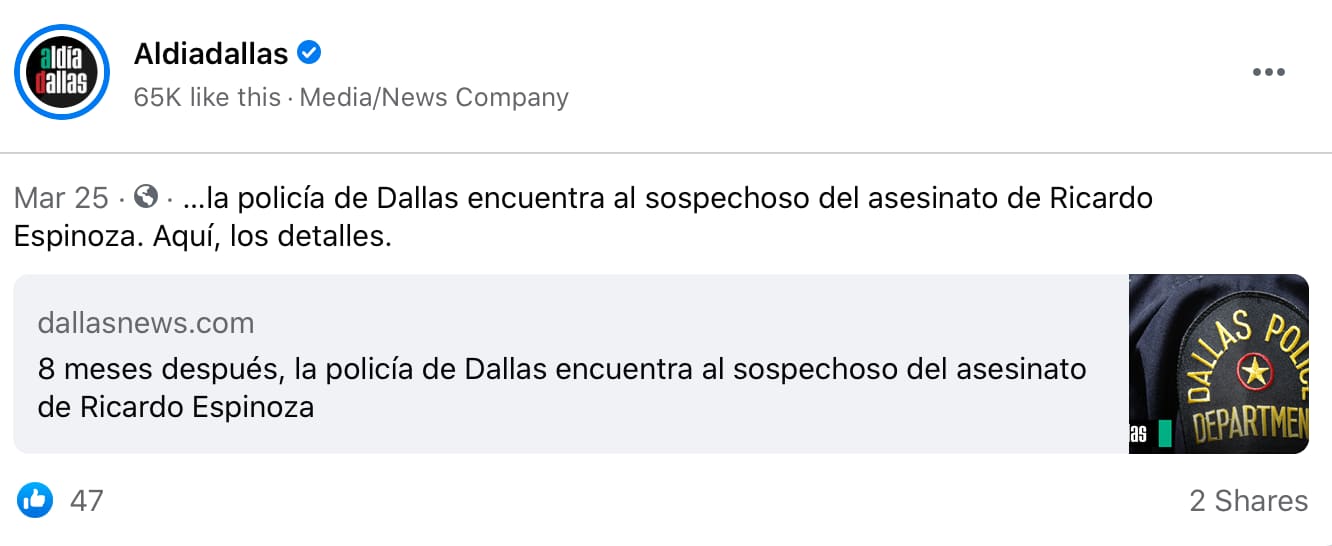The image size is (1332, 546).
Task: Open the 2 Shares list
Action: click(x=1248, y=500)
